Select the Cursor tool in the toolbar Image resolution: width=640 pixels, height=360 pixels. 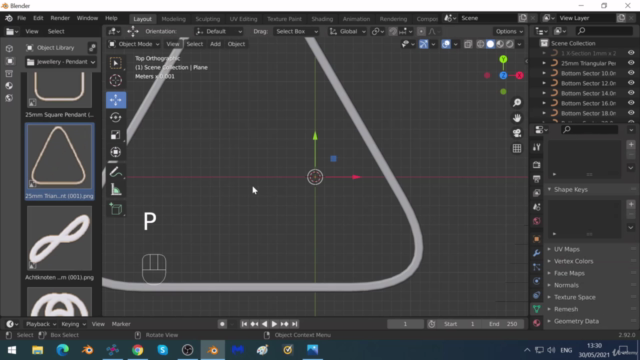pyautogui.click(x=116, y=80)
